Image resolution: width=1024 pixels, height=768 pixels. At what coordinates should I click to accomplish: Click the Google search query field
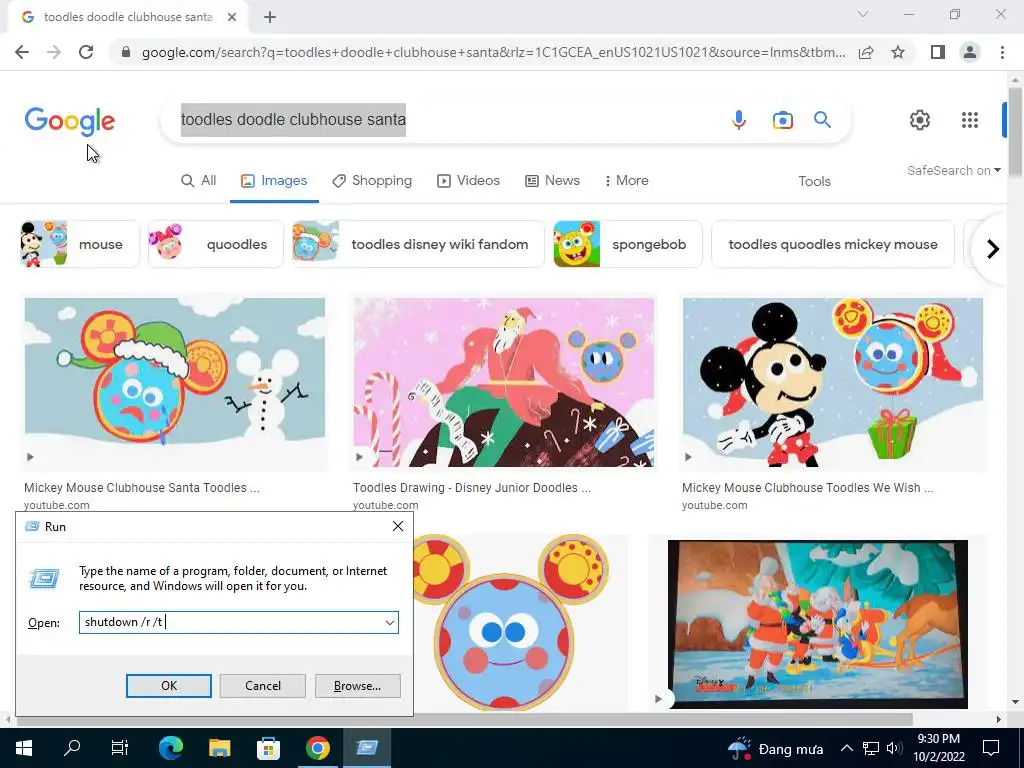[444, 120]
